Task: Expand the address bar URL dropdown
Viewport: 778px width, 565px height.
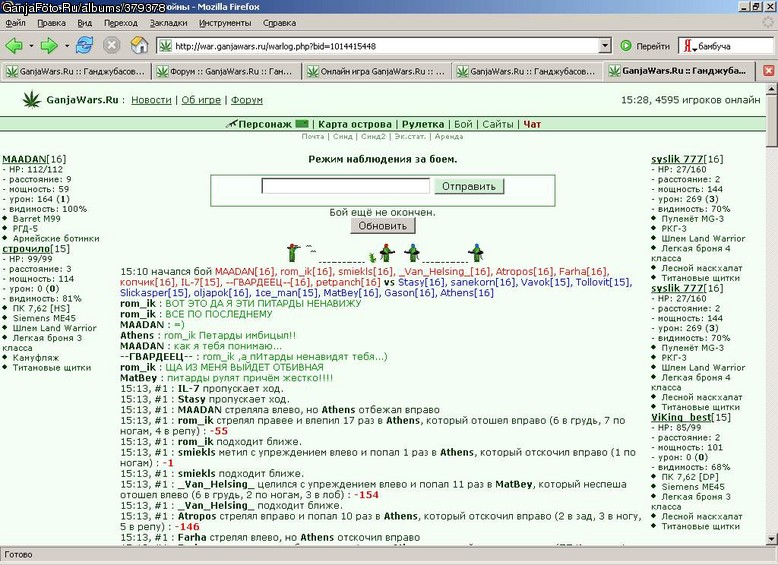Action: pyautogui.click(x=605, y=46)
